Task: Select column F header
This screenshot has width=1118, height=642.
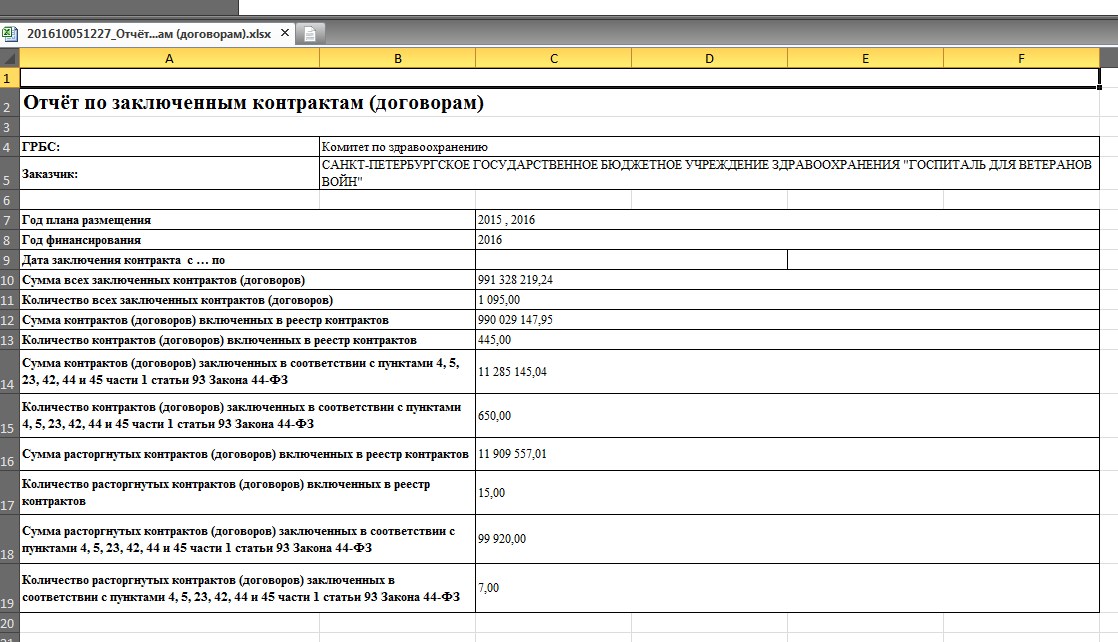Action: pos(1021,58)
